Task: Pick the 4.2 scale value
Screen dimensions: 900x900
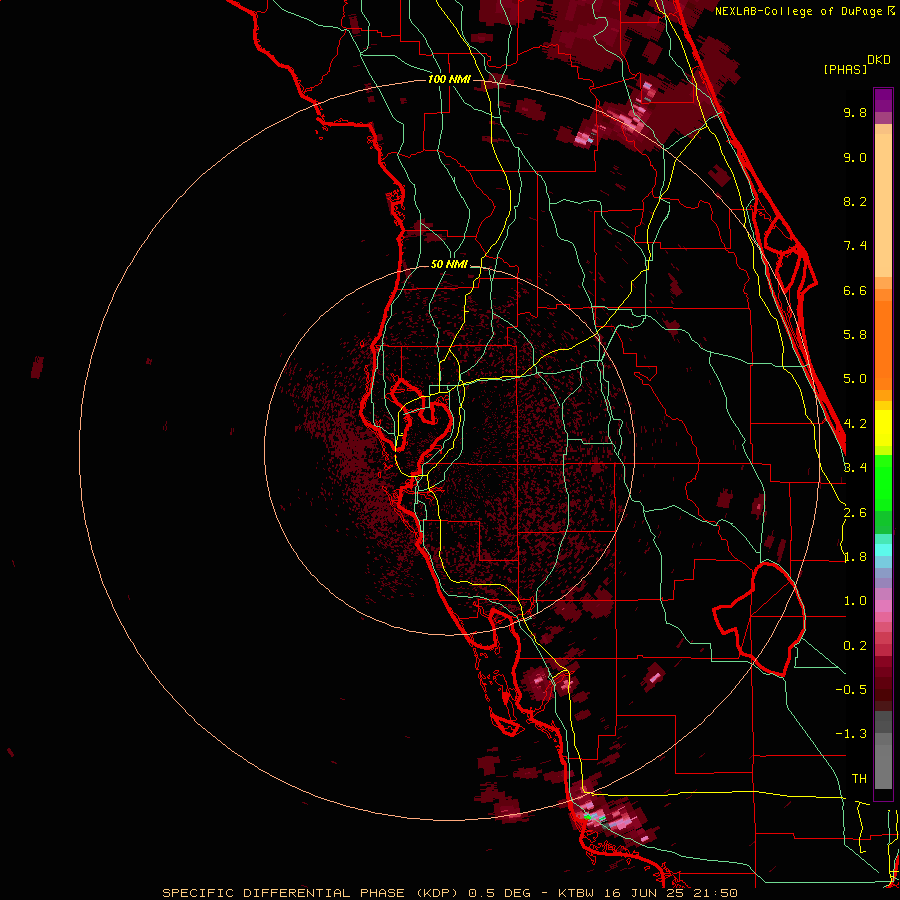Action: 855,424
